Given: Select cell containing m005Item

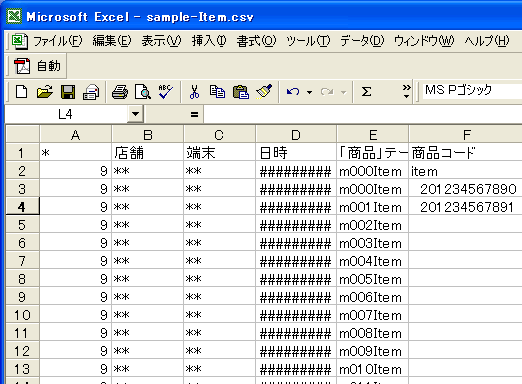Looking at the screenshot, I should [x=373, y=279].
